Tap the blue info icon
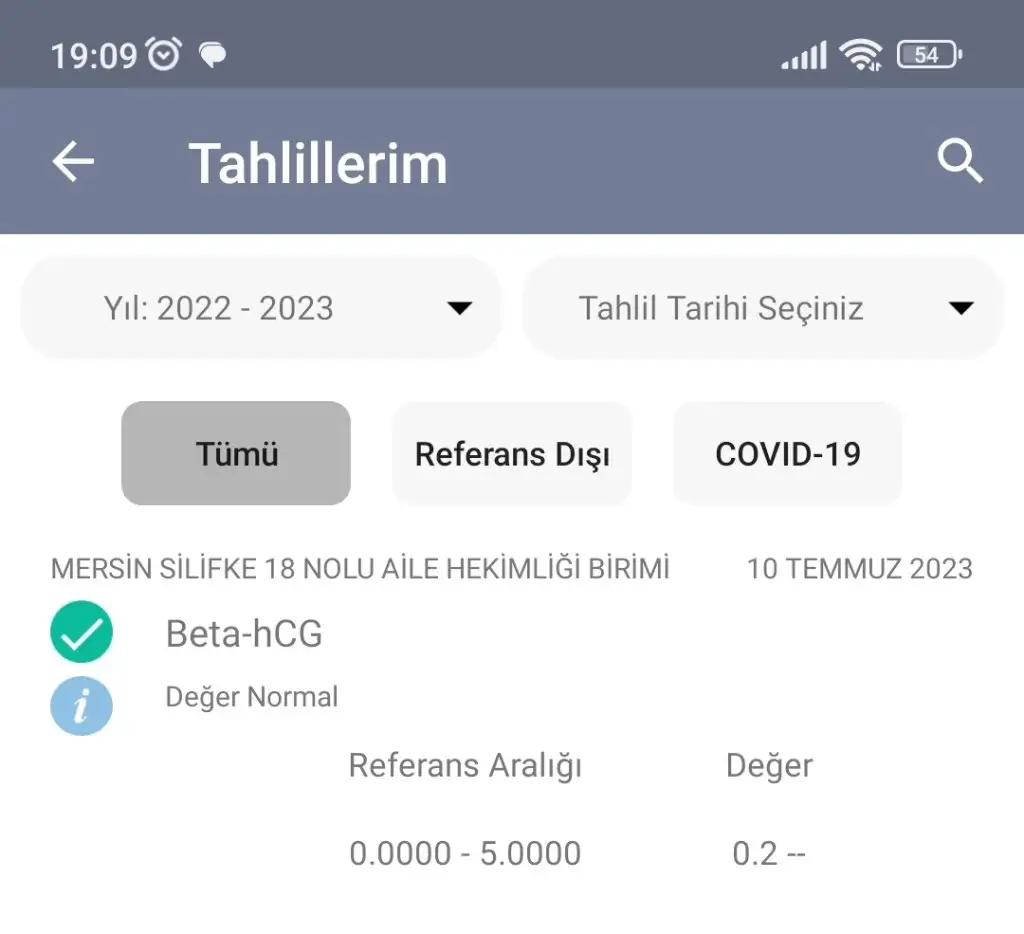Viewport: 1024px width, 934px height. click(81, 706)
